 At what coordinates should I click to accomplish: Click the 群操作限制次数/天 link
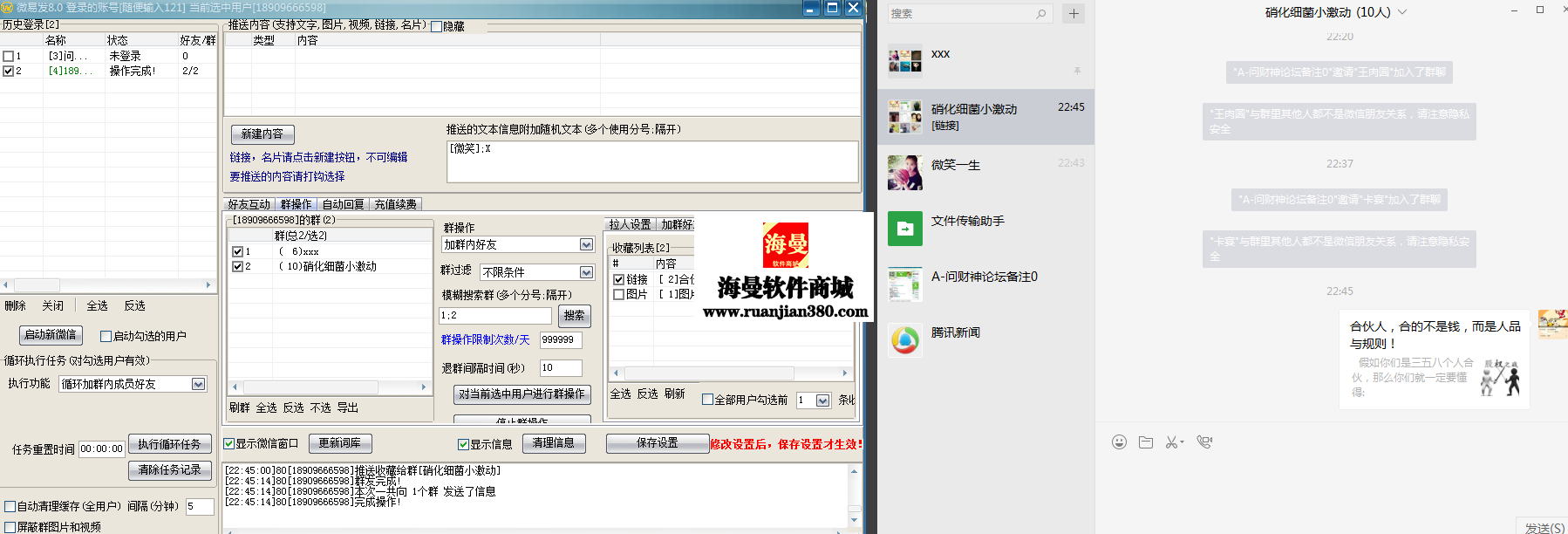tap(485, 340)
